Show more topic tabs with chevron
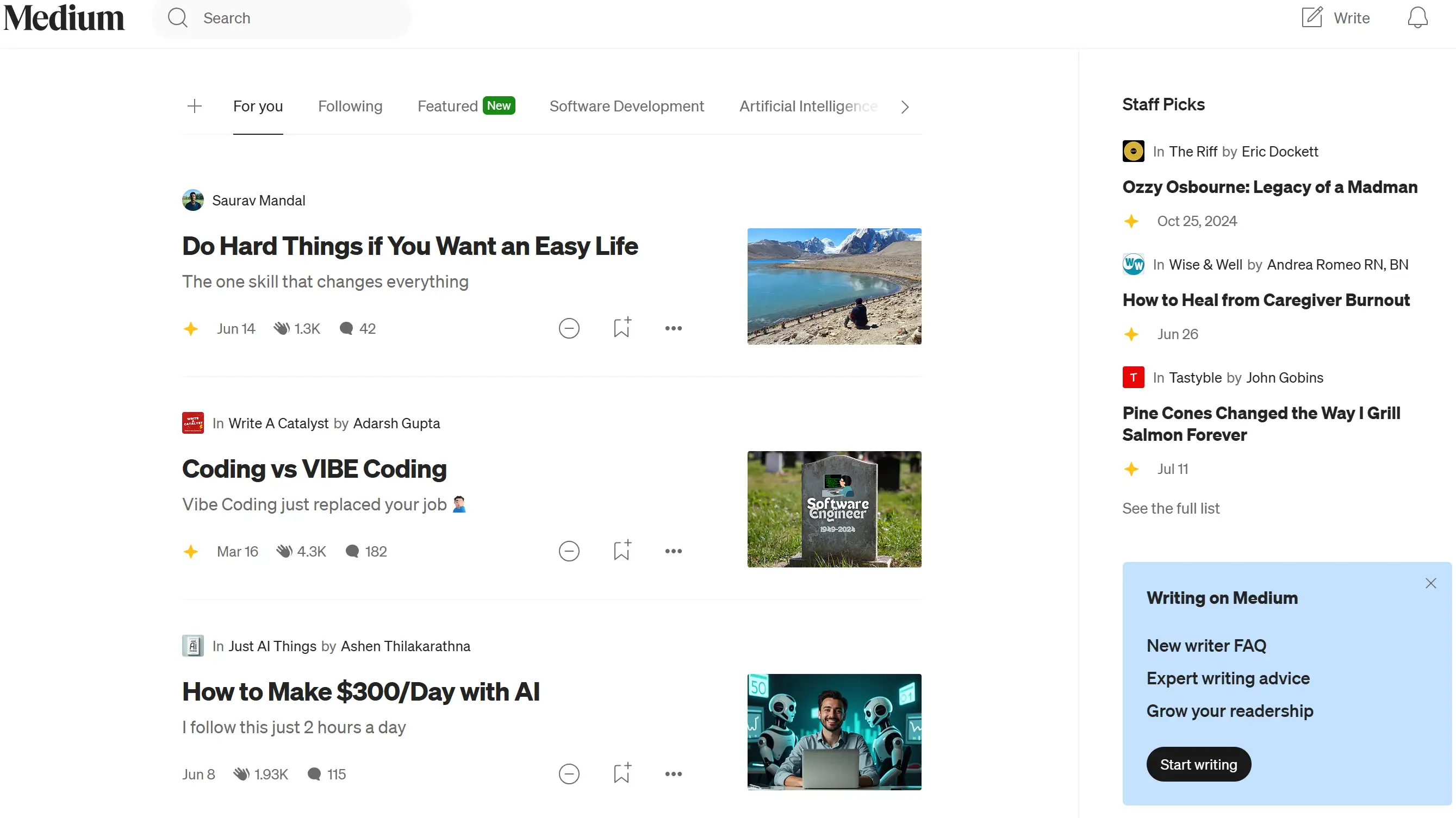 pyautogui.click(x=904, y=107)
